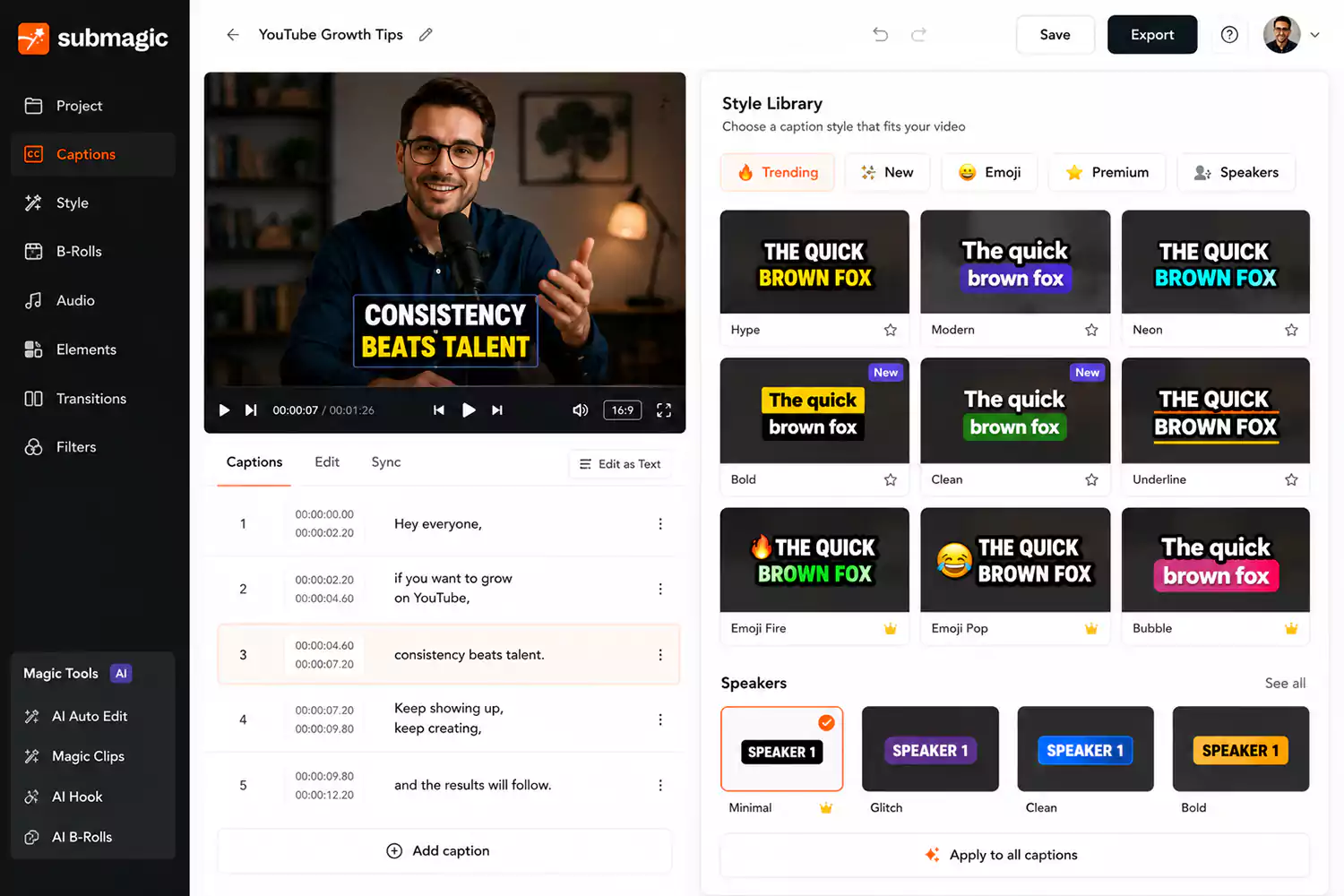Open options menu for 'if you want to grow' caption

660,589
